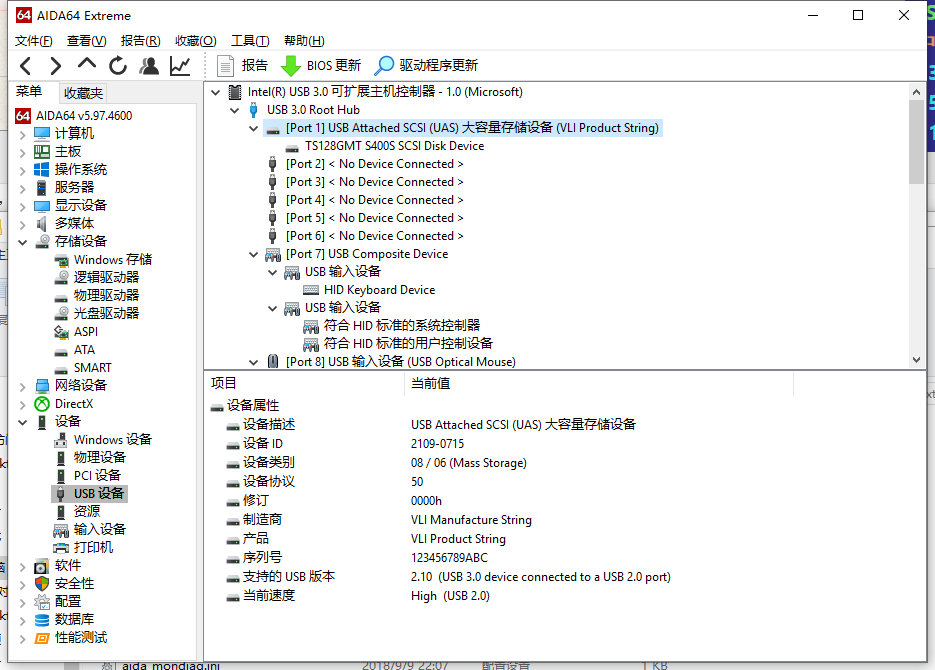The width and height of the screenshot is (935, 670).
Task: Click the device tree scrollbar up arrow
Action: click(x=917, y=92)
